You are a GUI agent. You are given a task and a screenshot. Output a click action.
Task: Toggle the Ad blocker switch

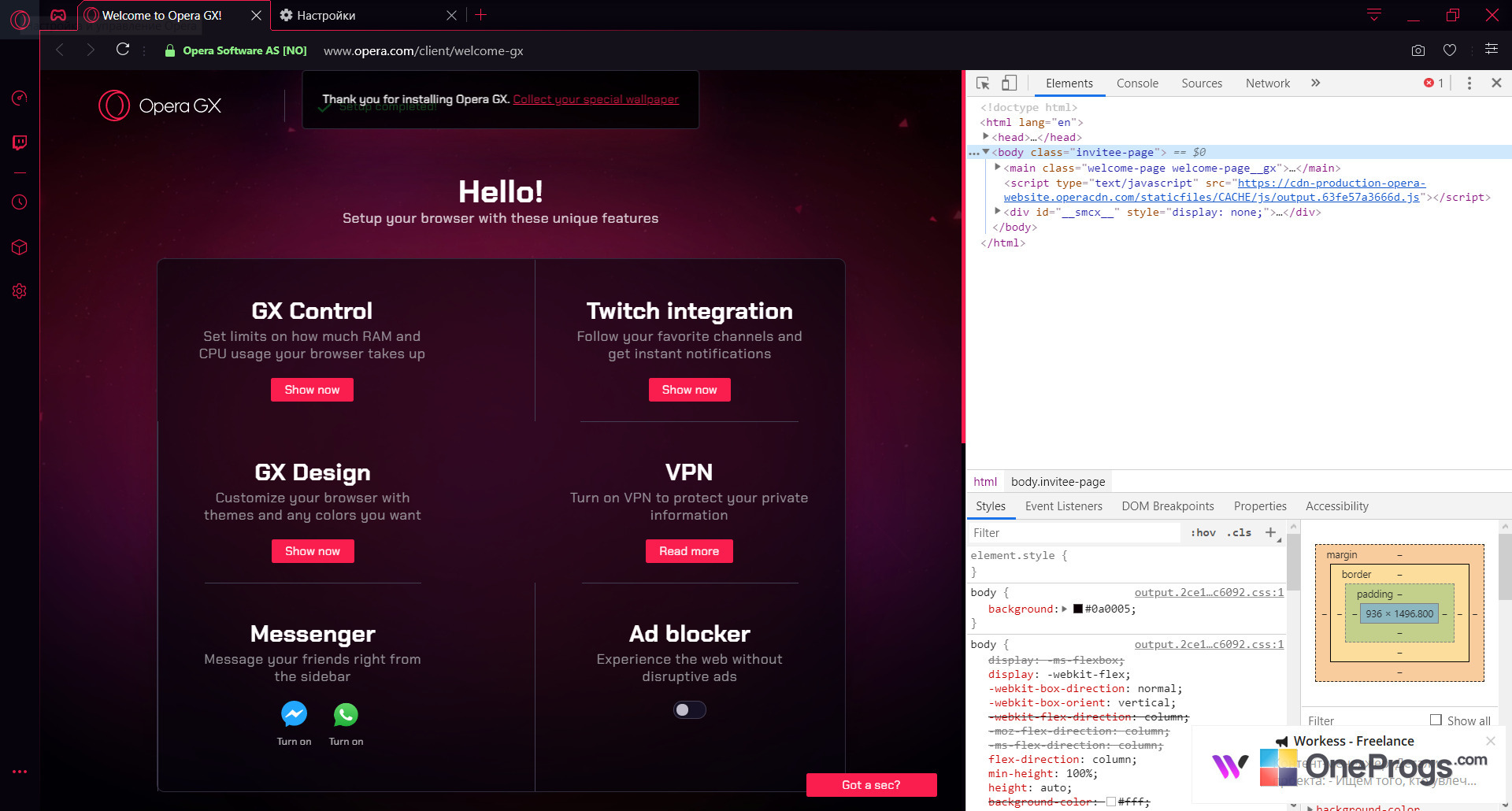[x=689, y=710]
